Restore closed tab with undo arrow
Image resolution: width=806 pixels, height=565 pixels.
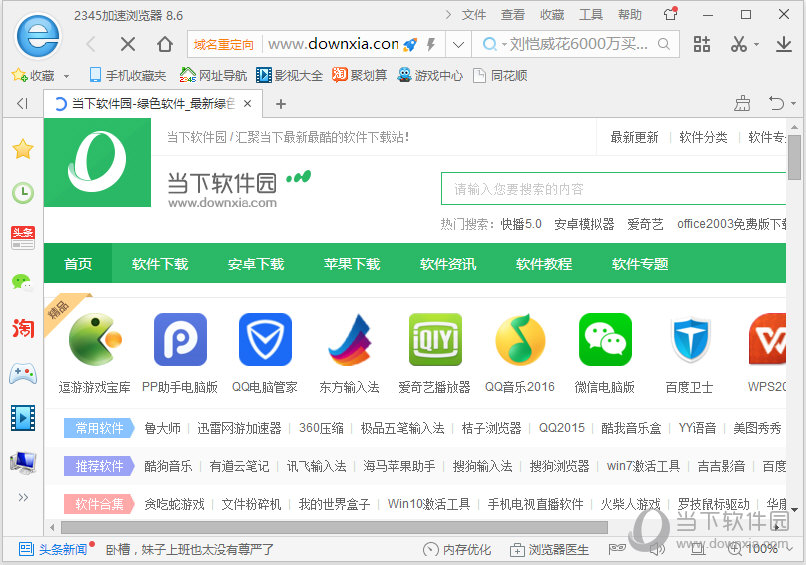776,104
